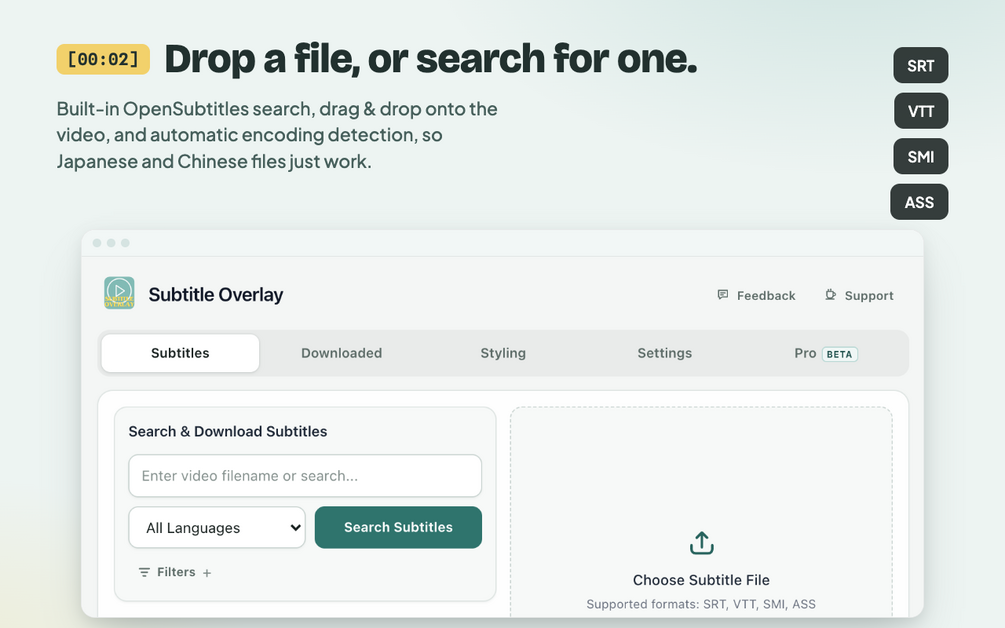Click the VTT format badge
The width and height of the screenshot is (1005, 628).
[x=920, y=111]
